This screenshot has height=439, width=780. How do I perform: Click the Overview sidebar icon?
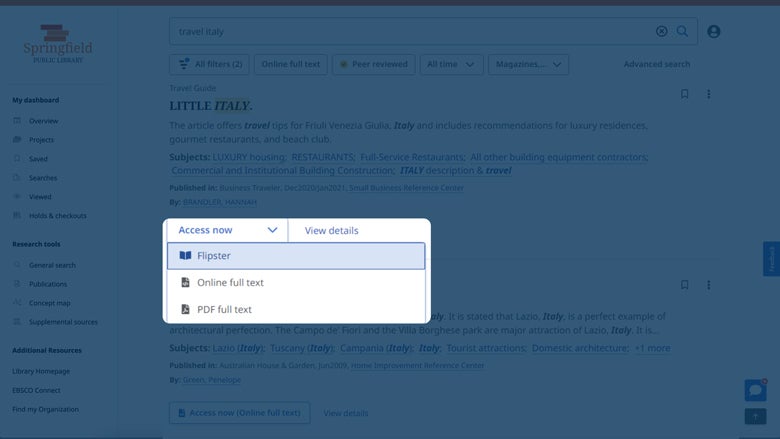(x=17, y=121)
